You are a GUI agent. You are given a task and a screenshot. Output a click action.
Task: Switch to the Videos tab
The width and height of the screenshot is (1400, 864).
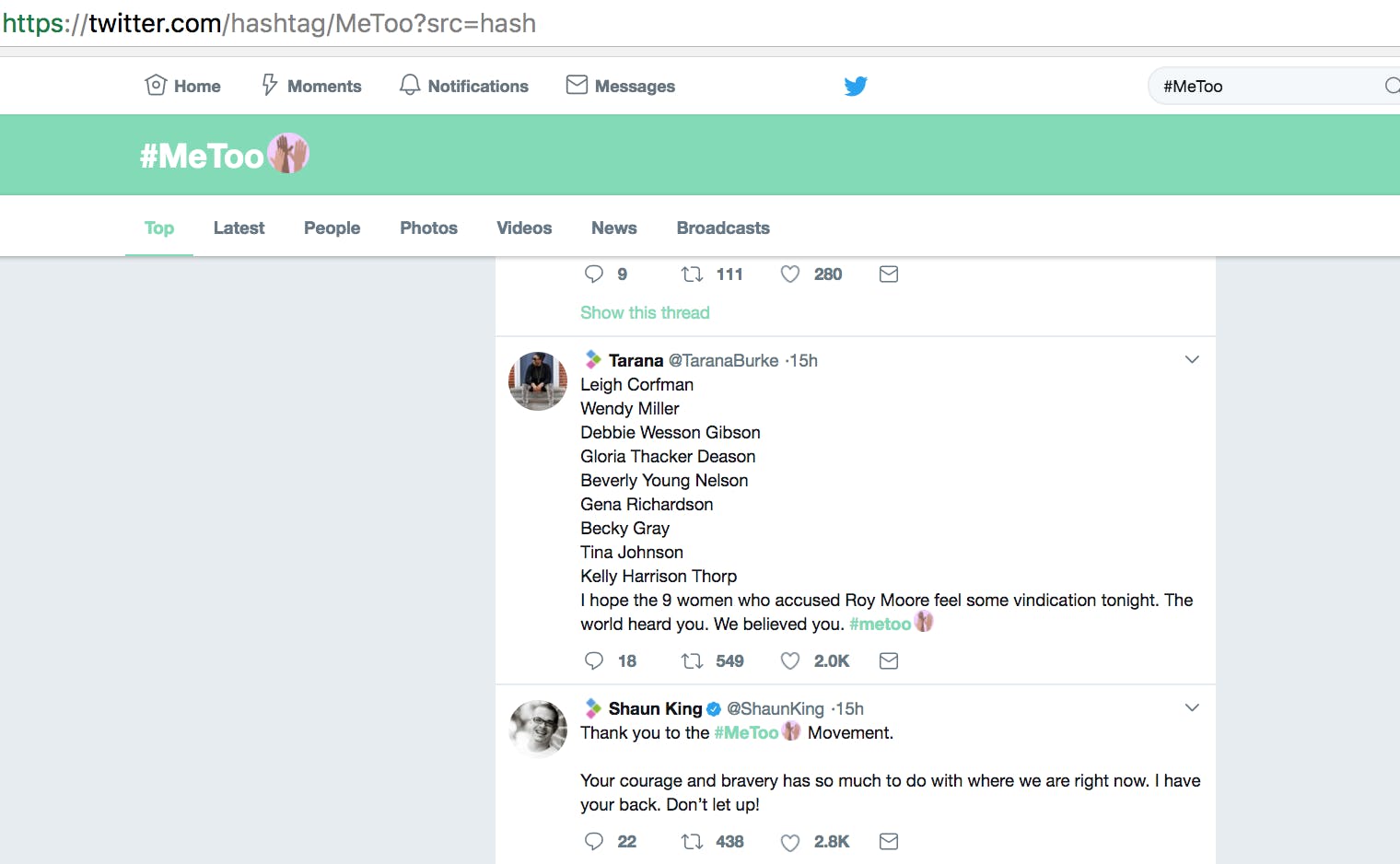(x=524, y=228)
